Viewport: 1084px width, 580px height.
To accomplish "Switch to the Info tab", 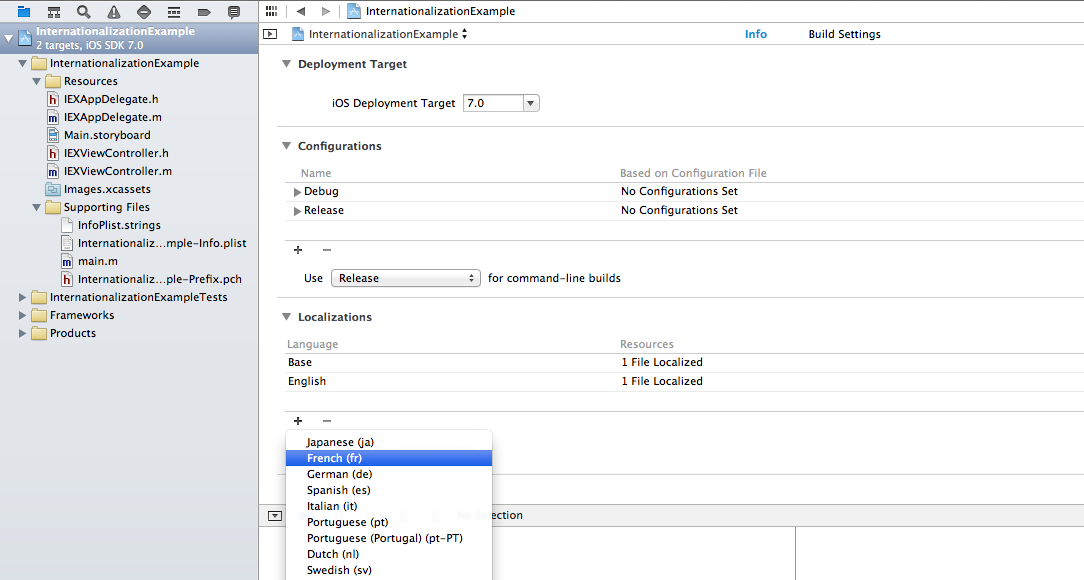I will click(x=756, y=34).
